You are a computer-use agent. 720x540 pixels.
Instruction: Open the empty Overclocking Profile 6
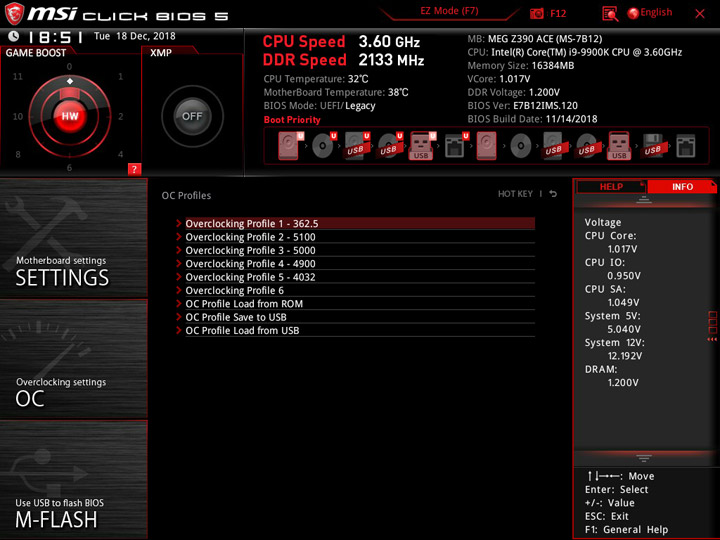click(x=360, y=290)
